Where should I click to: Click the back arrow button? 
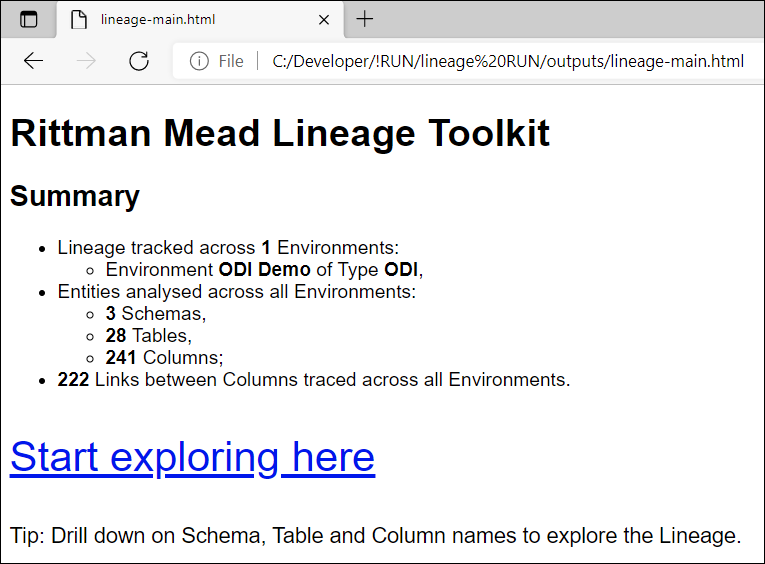pyautogui.click(x=34, y=61)
